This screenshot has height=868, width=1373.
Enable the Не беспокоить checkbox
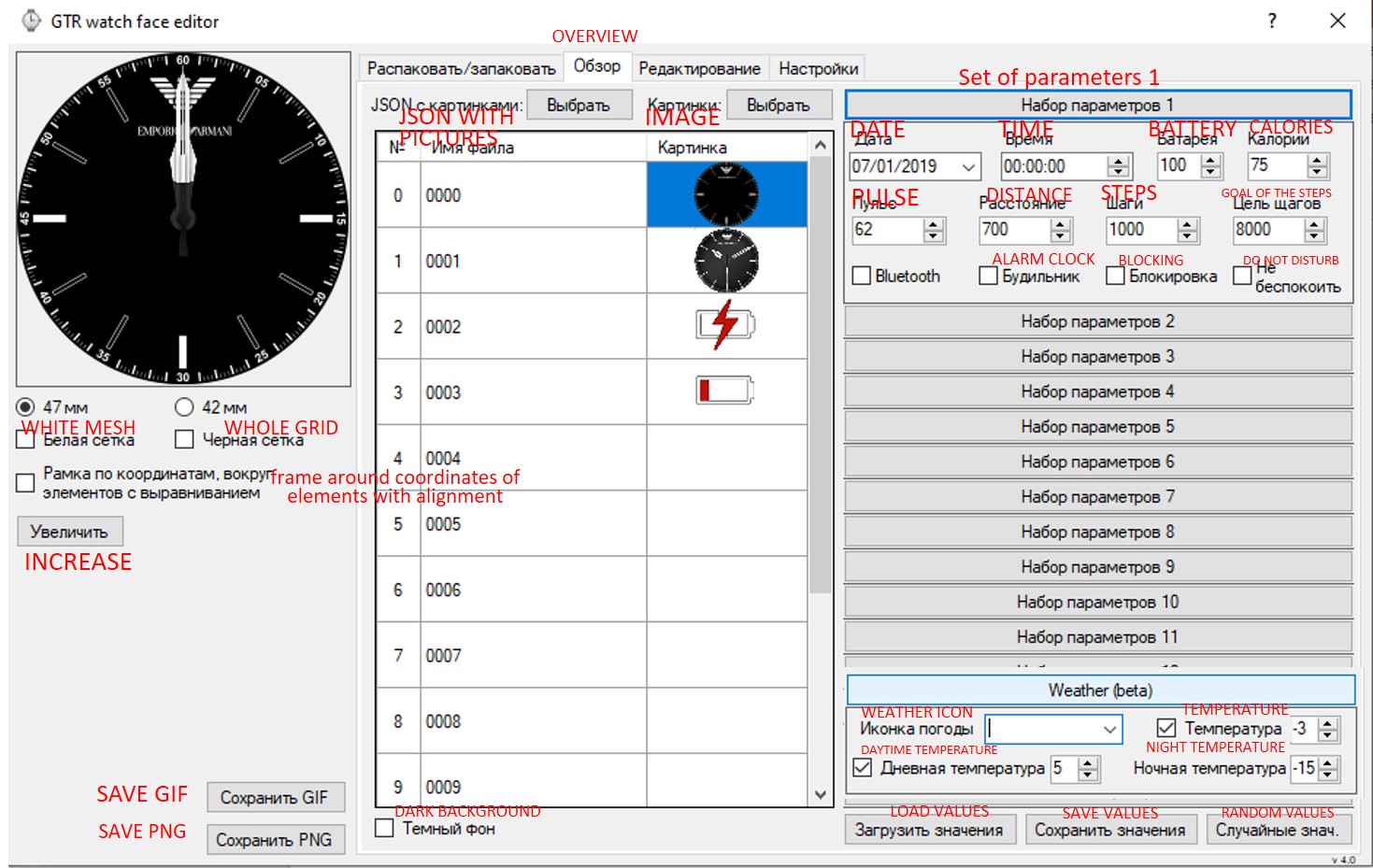coord(1242,276)
